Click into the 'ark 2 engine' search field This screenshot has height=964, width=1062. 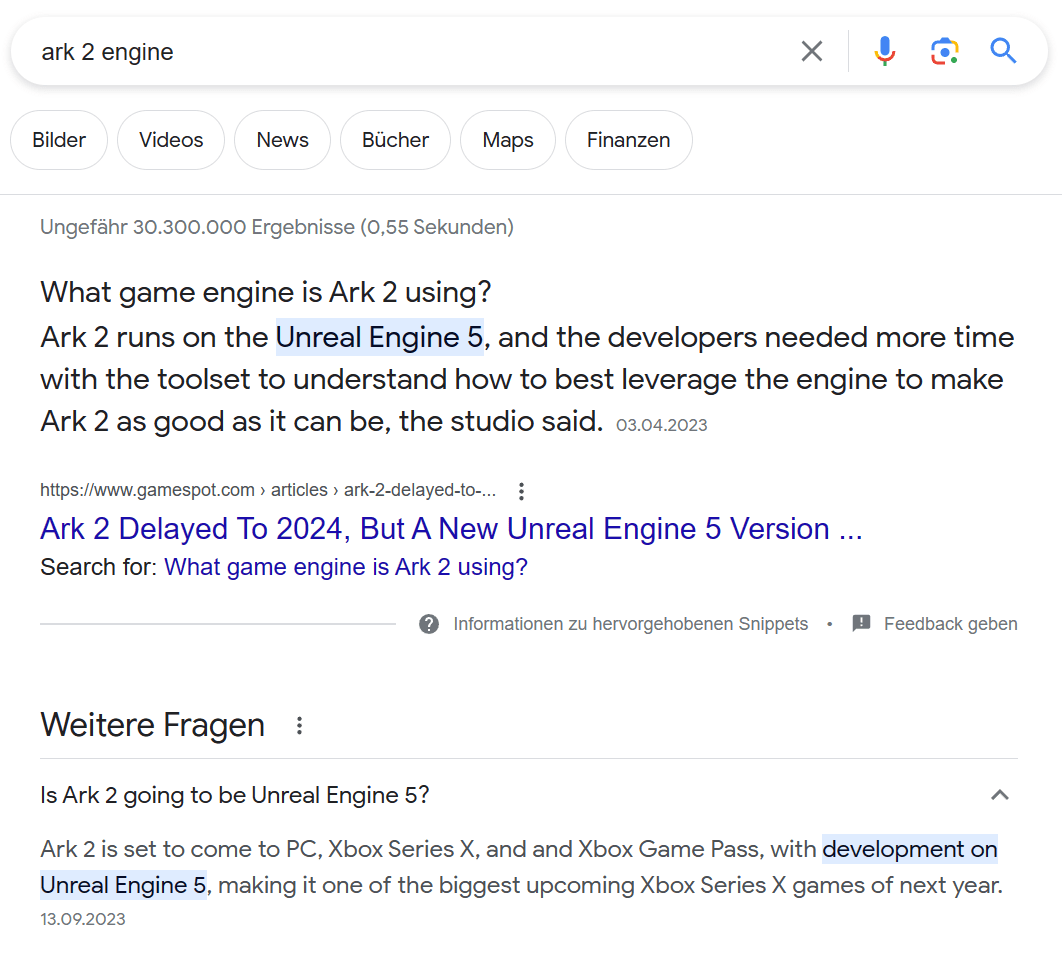coord(406,51)
